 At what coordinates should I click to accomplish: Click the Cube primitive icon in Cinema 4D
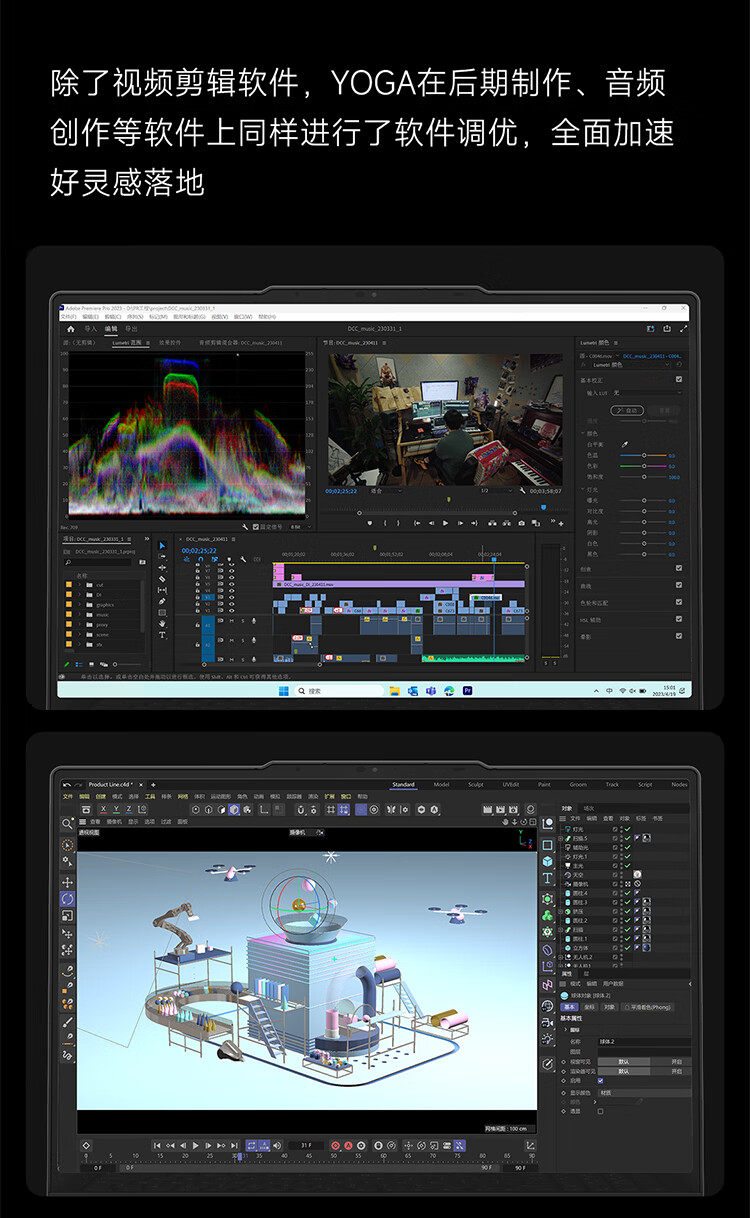548,861
